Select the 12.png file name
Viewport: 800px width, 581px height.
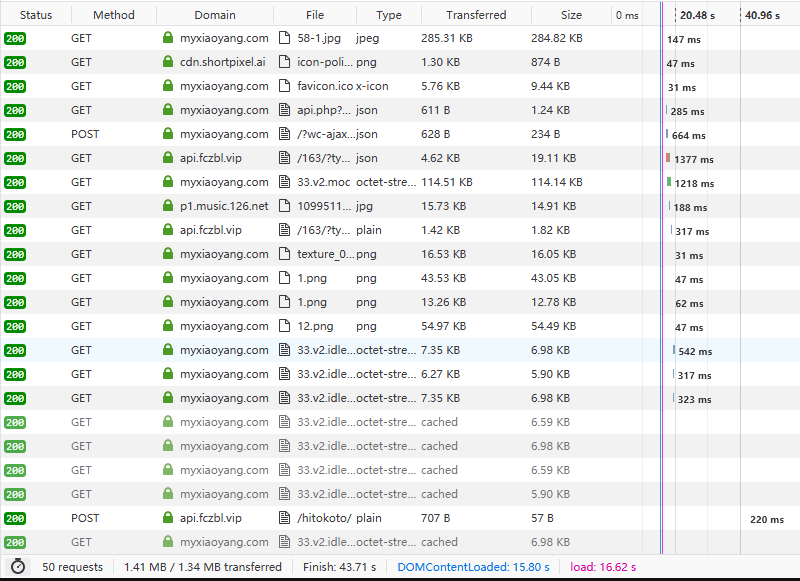pyautogui.click(x=315, y=326)
